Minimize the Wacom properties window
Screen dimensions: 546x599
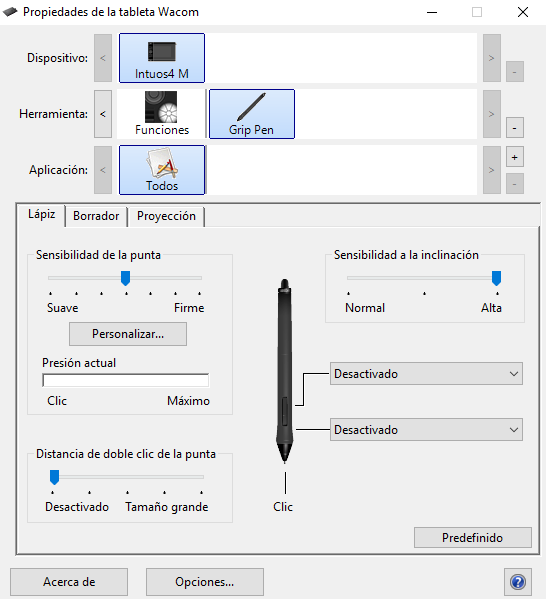point(432,12)
